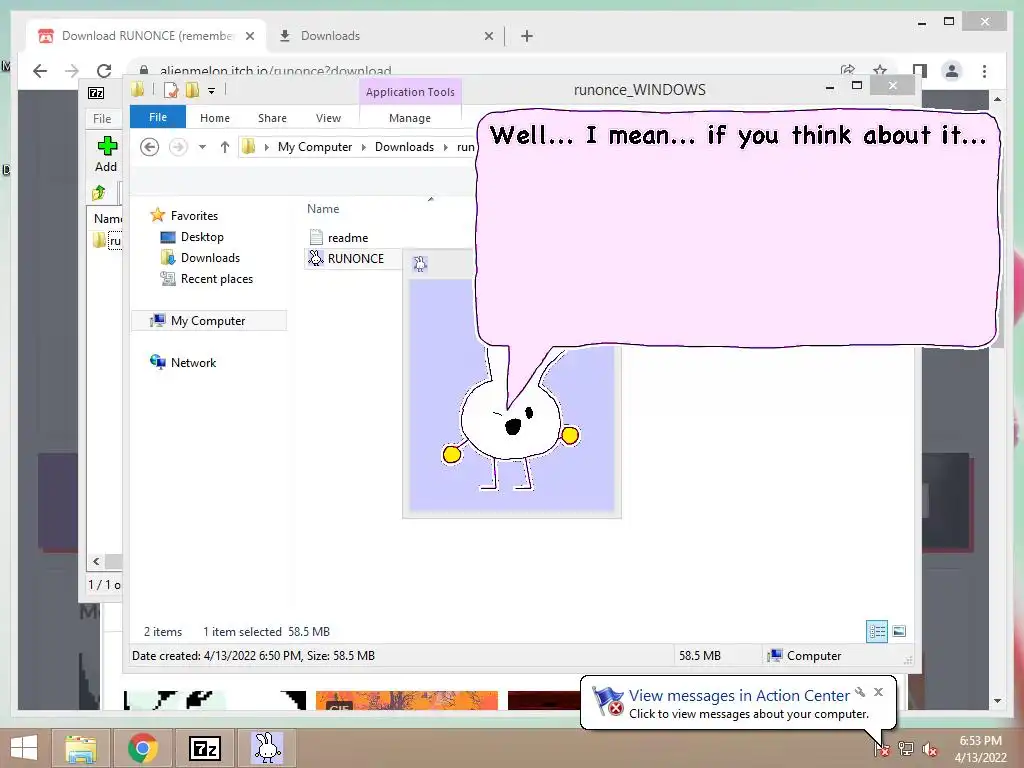This screenshot has width=1024, height=768.
Task: Open File Explorer from the taskbar
Action: pos(81,748)
